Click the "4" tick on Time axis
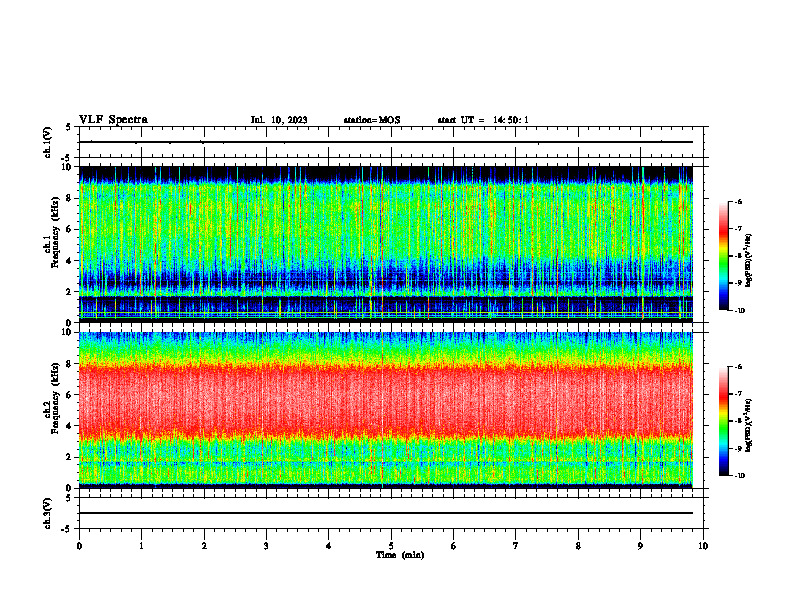 pyautogui.click(x=329, y=546)
